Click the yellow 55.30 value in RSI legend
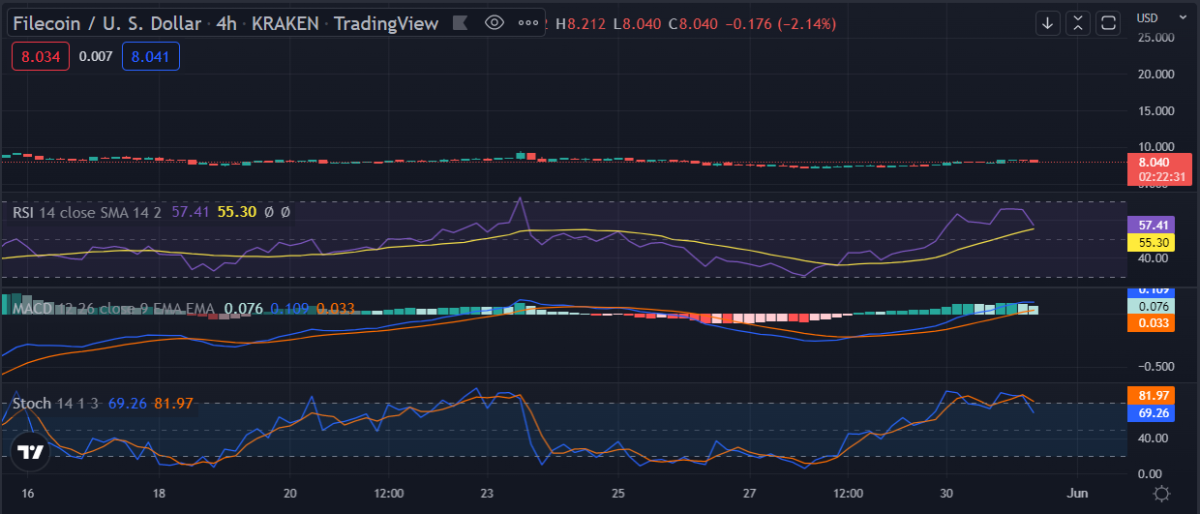Viewport: 1200px width, 514px height. point(238,212)
